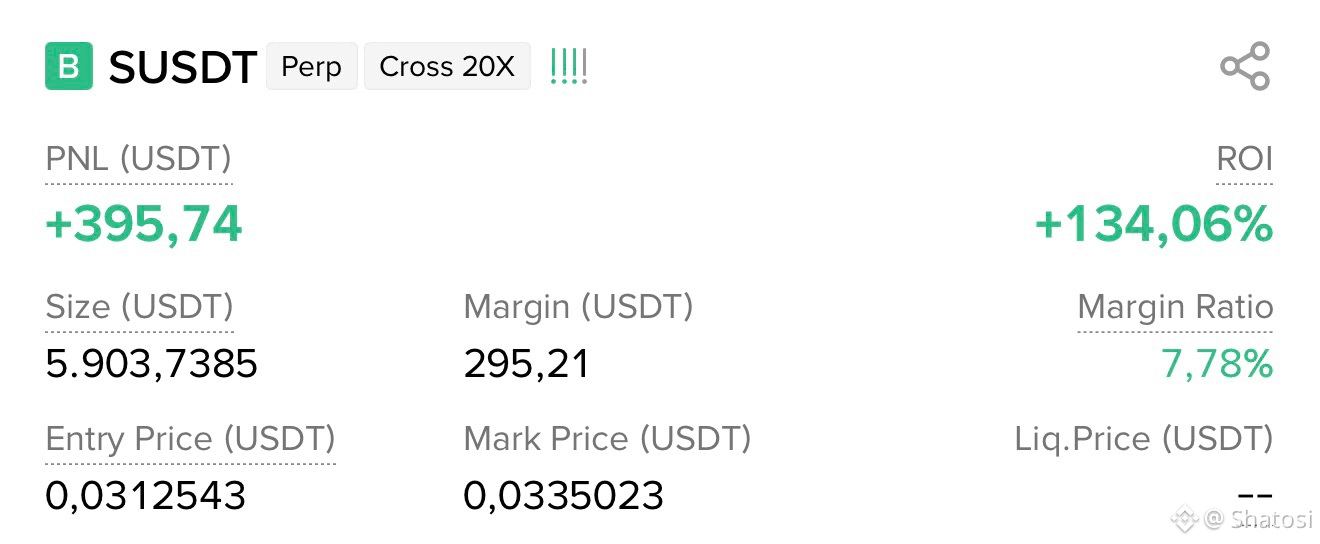
Task: Click the Entry Price (USDT) label
Action: (x=191, y=439)
